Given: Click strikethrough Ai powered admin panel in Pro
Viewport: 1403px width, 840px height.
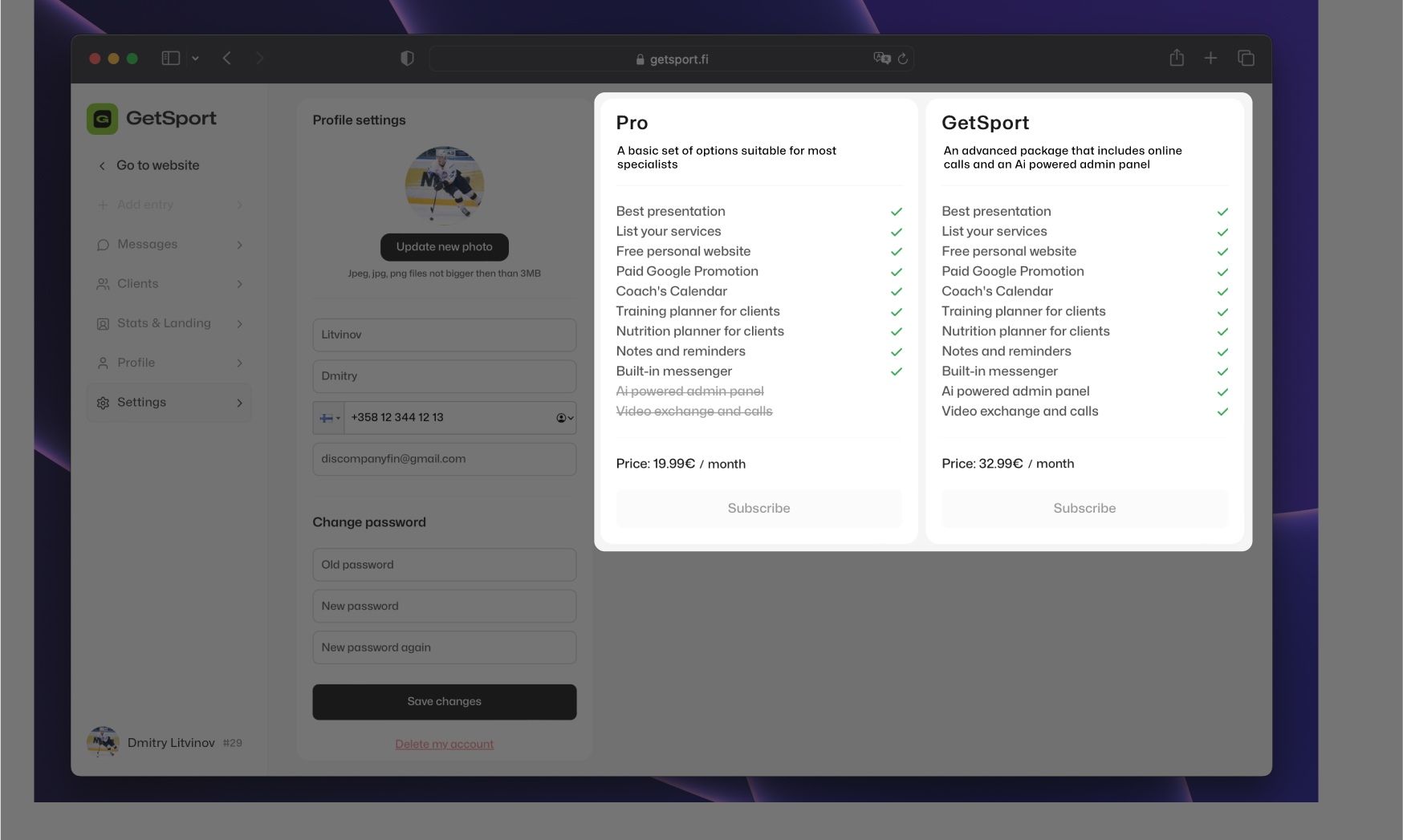Looking at the screenshot, I should [x=690, y=392].
